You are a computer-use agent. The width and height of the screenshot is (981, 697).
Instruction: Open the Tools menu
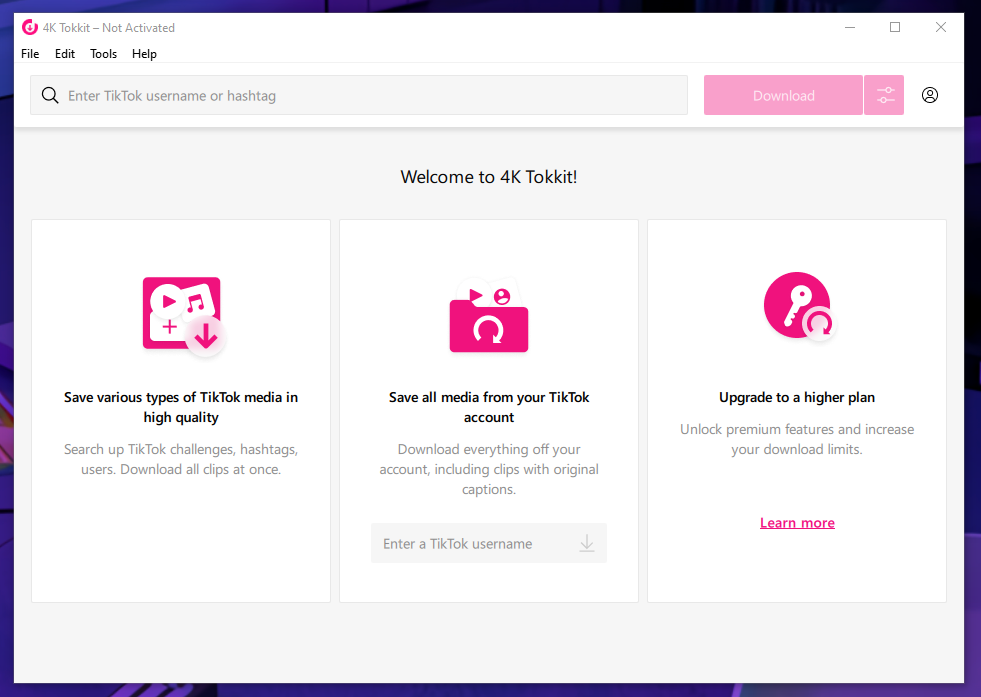pyautogui.click(x=103, y=54)
